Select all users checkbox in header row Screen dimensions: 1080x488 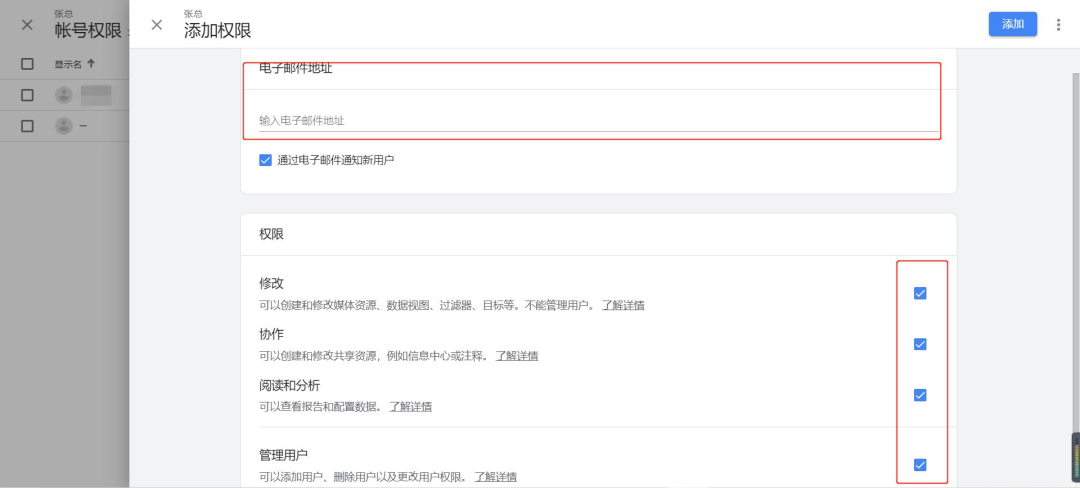(27, 64)
